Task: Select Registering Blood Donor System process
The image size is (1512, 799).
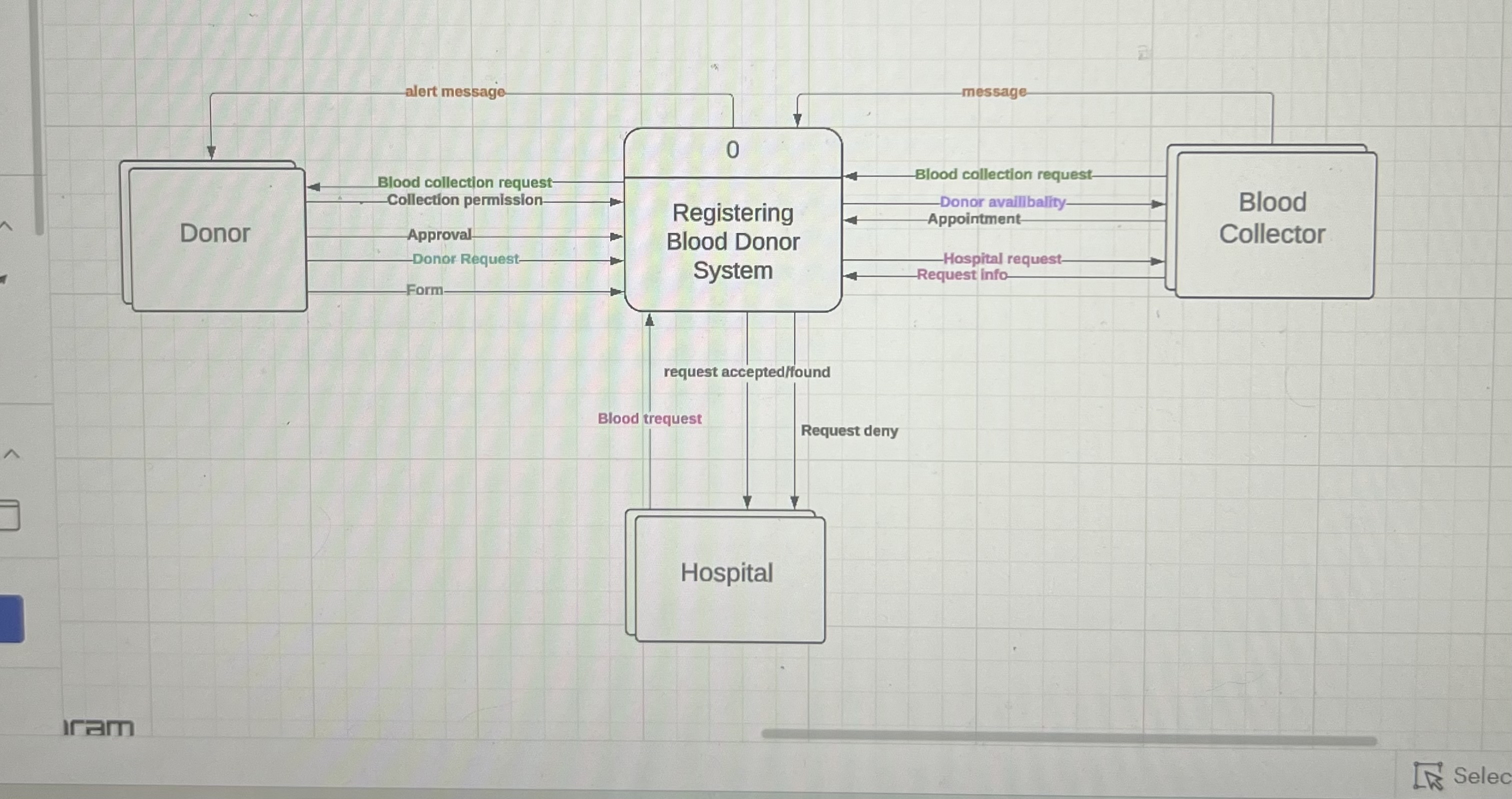Action: click(733, 242)
